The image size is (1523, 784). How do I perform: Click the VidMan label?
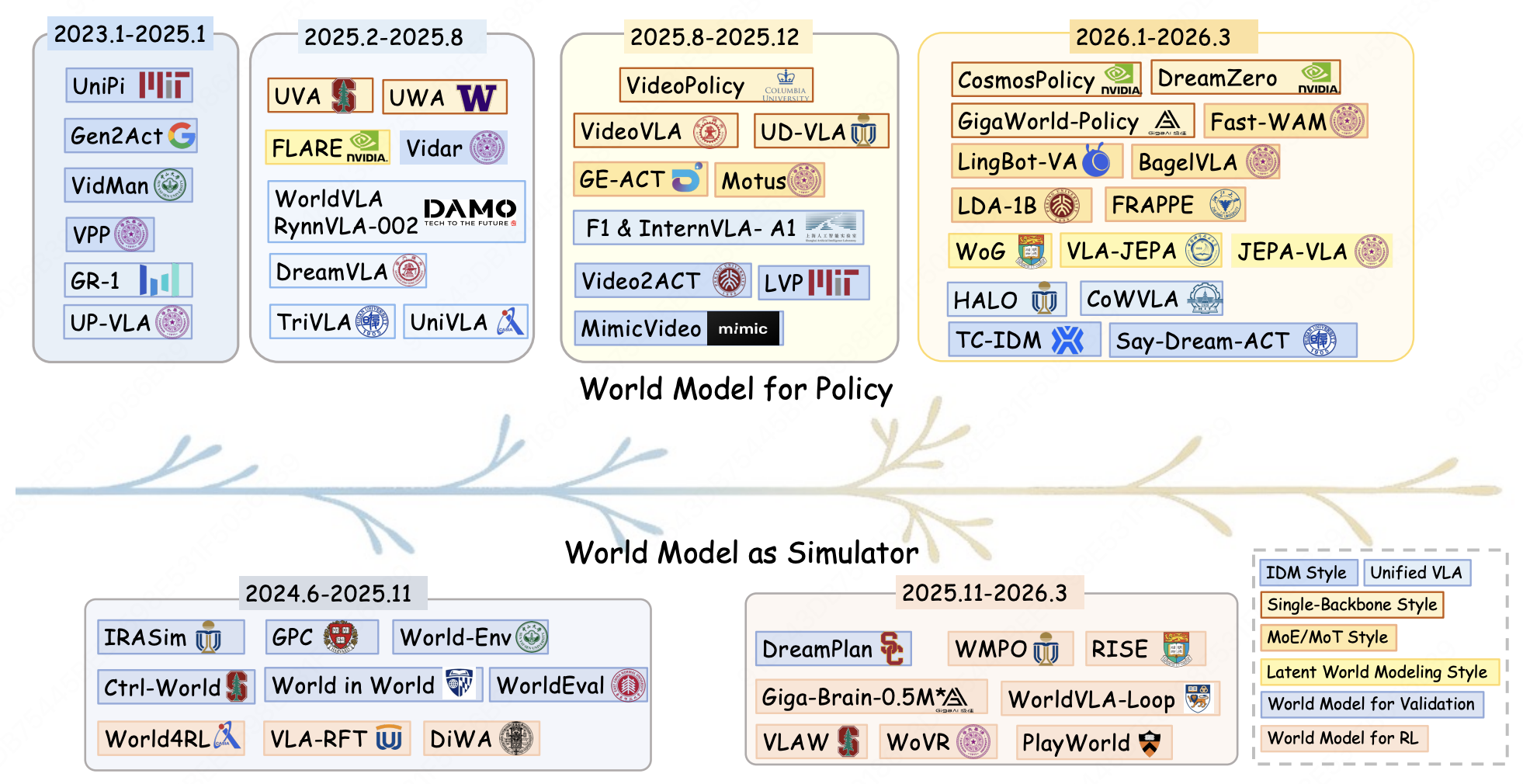click(x=110, y=186)
